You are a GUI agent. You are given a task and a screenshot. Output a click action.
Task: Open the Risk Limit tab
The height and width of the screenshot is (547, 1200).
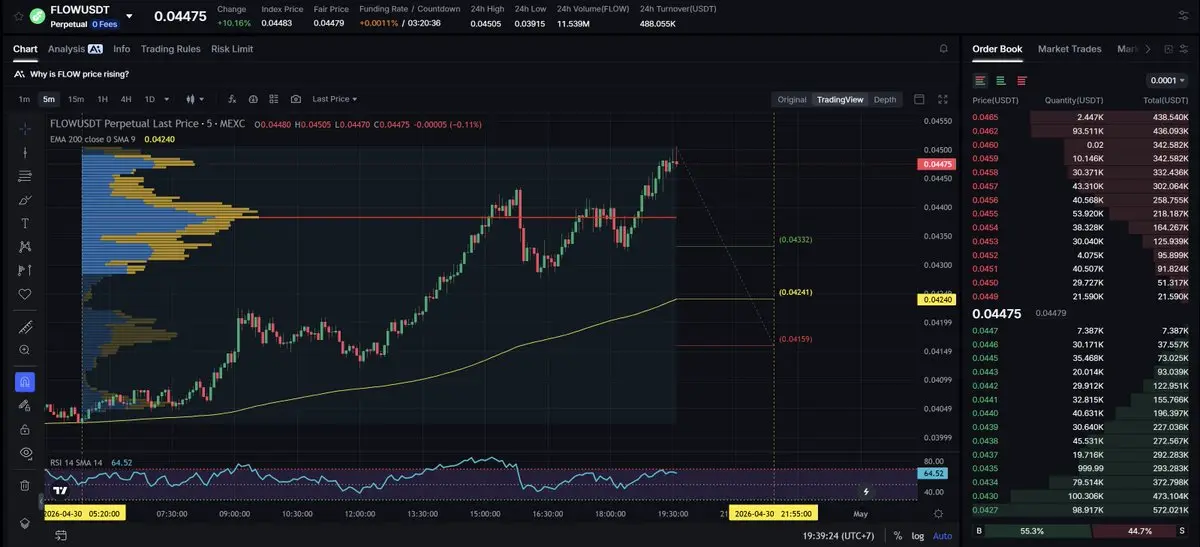point(232,49)
